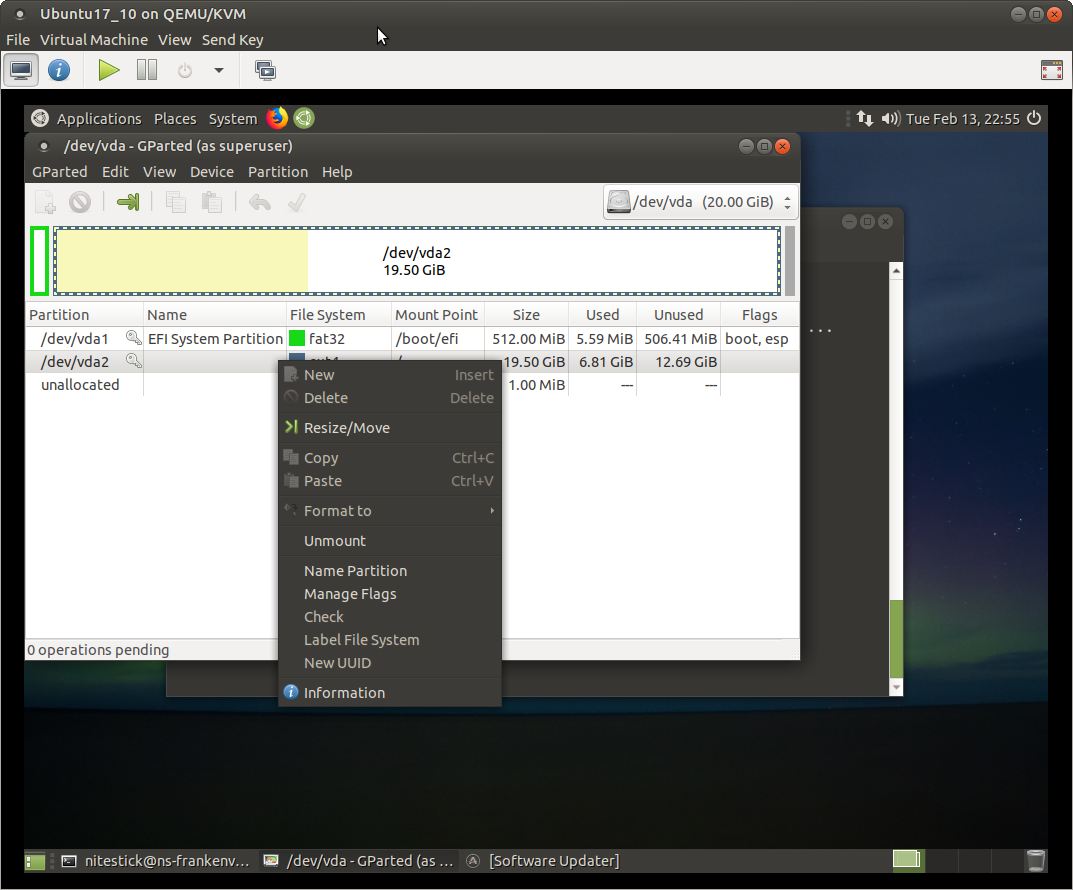Click the GParted paste partition toolbar icon
This screenshot has height=890, width=1073.
pyautogui.click(x=211, y=202)
